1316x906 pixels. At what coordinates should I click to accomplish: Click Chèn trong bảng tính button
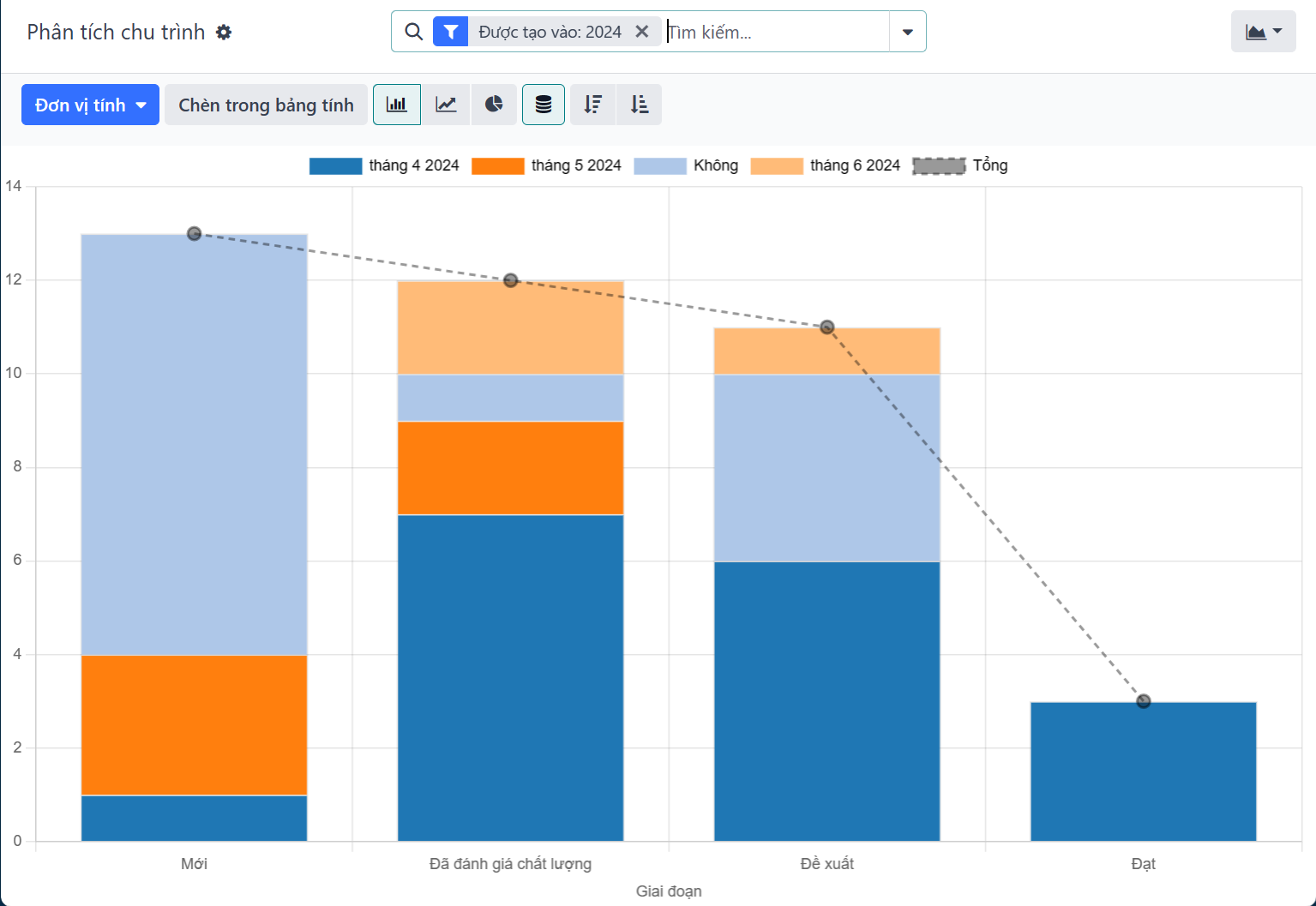(266, 105)
